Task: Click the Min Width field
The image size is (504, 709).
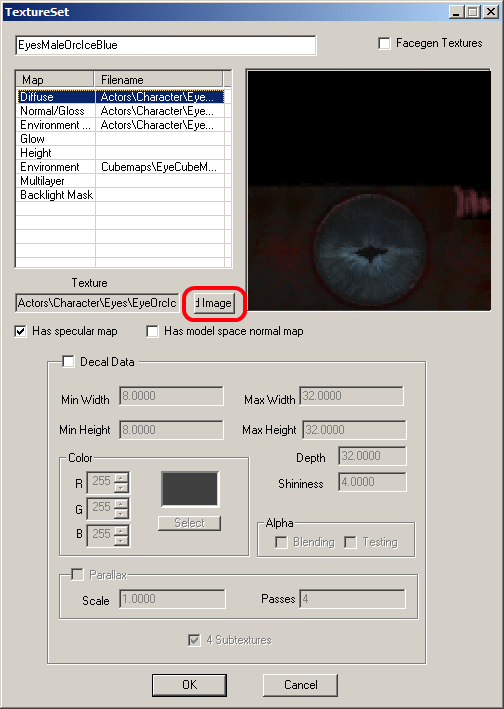Action: point(171,396)
